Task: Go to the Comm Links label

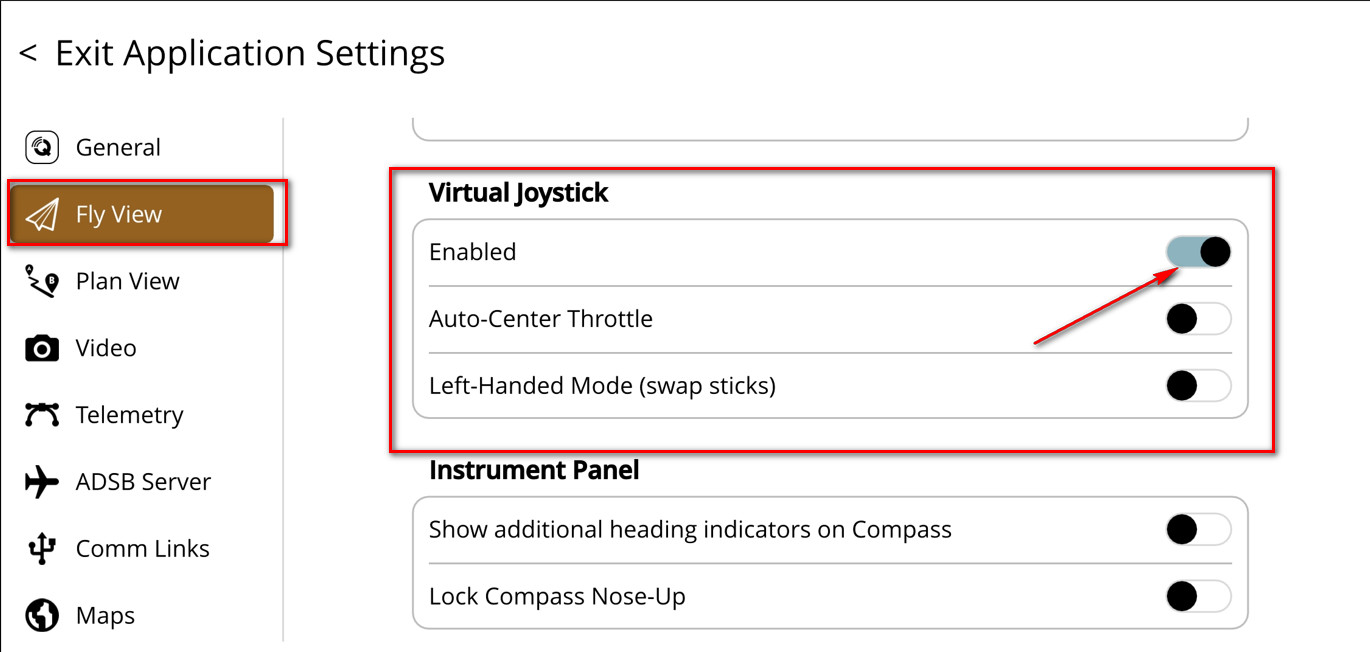Action: click(142, 549)
